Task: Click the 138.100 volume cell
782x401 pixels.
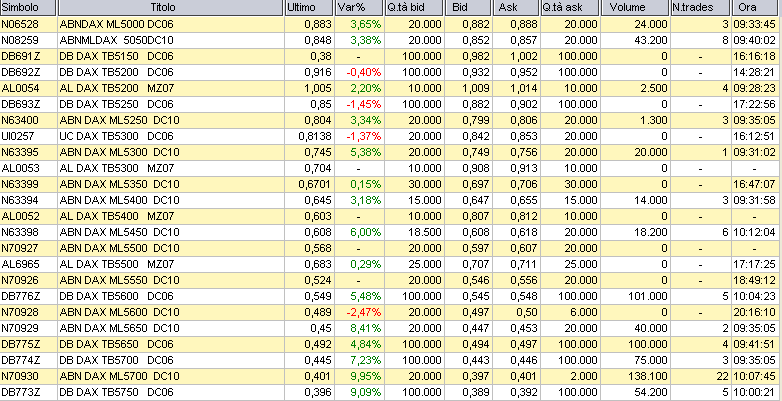Action: click(x=648, y=376)
